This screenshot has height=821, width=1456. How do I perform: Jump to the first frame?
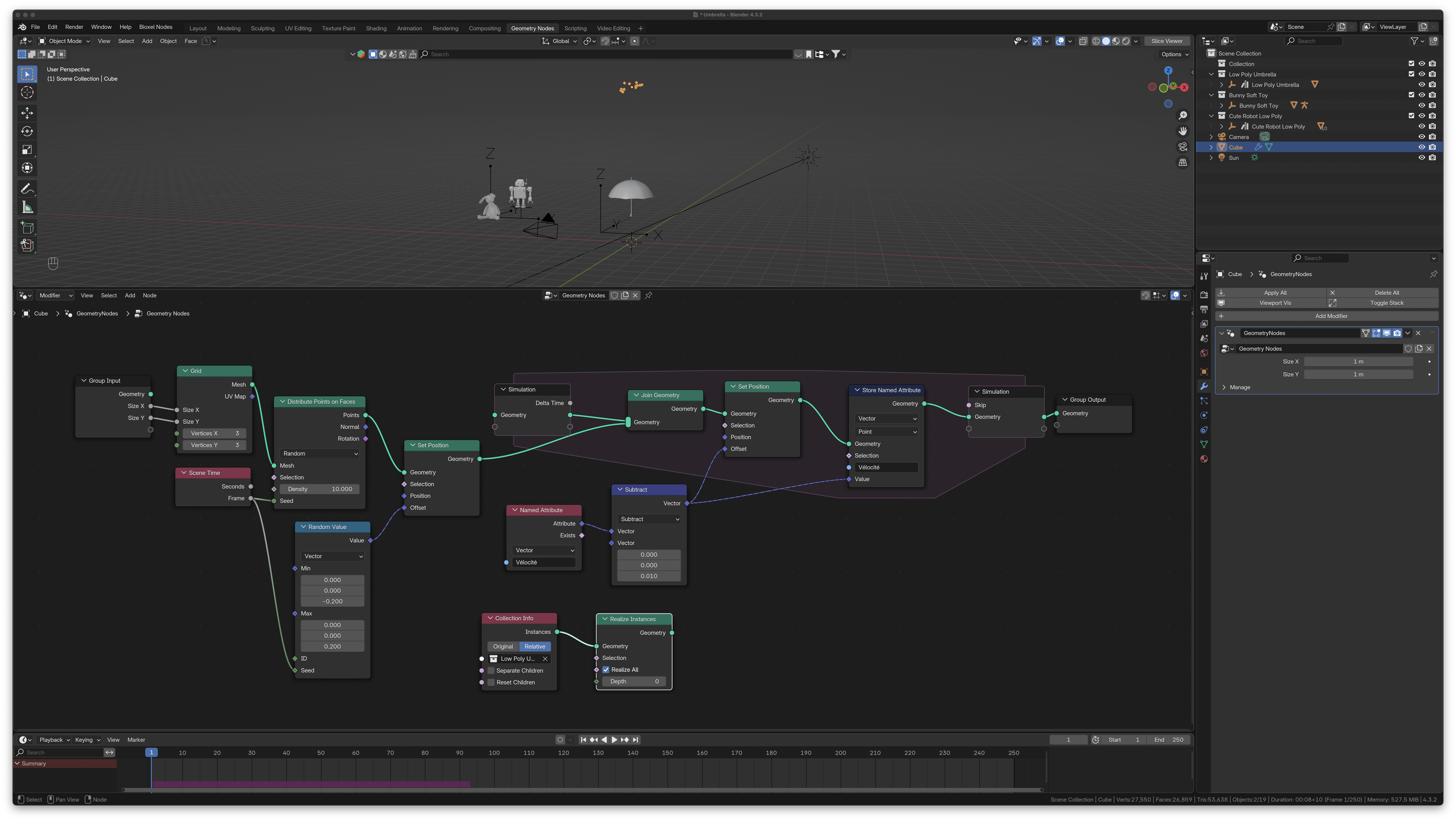point(583,740)
